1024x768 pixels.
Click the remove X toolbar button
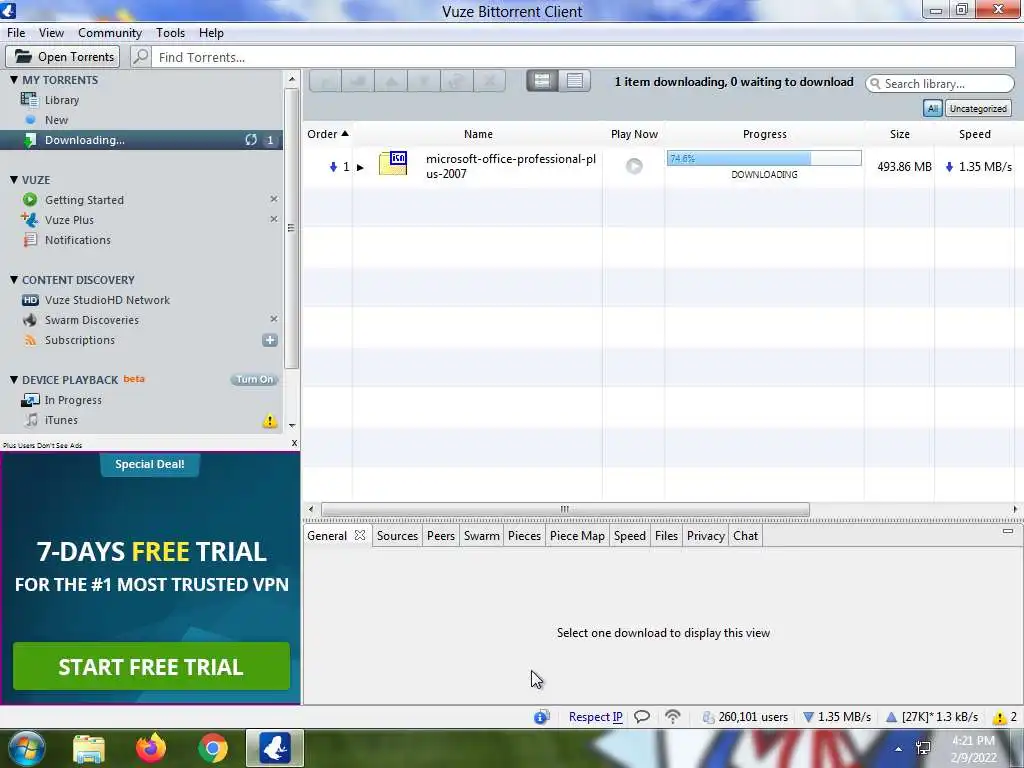(489, 81)
